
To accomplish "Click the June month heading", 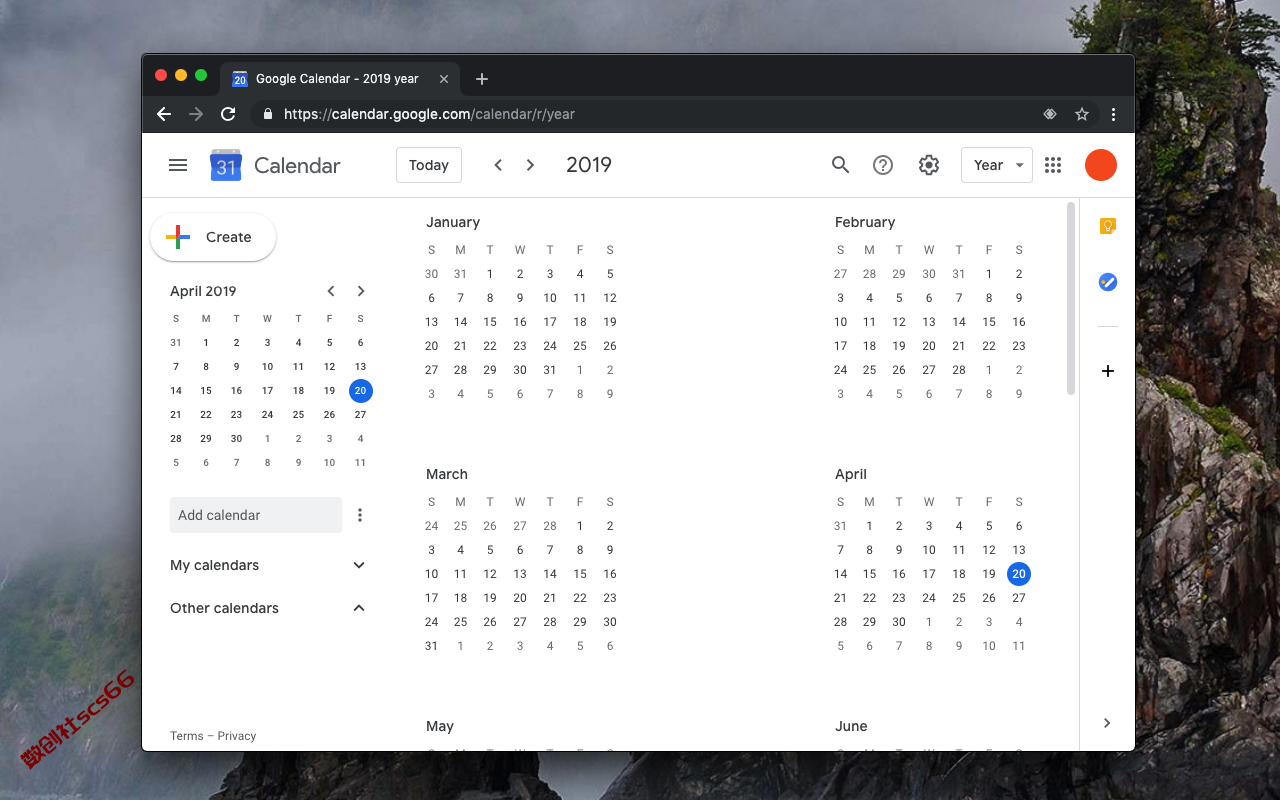I will (851, 726).
